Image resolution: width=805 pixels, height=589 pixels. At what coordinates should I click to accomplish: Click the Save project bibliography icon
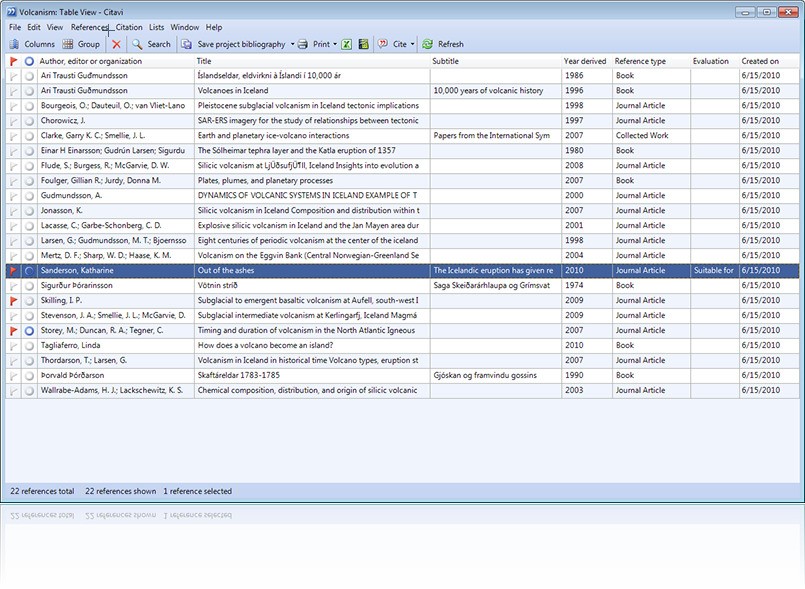click(x=186, y=44)
